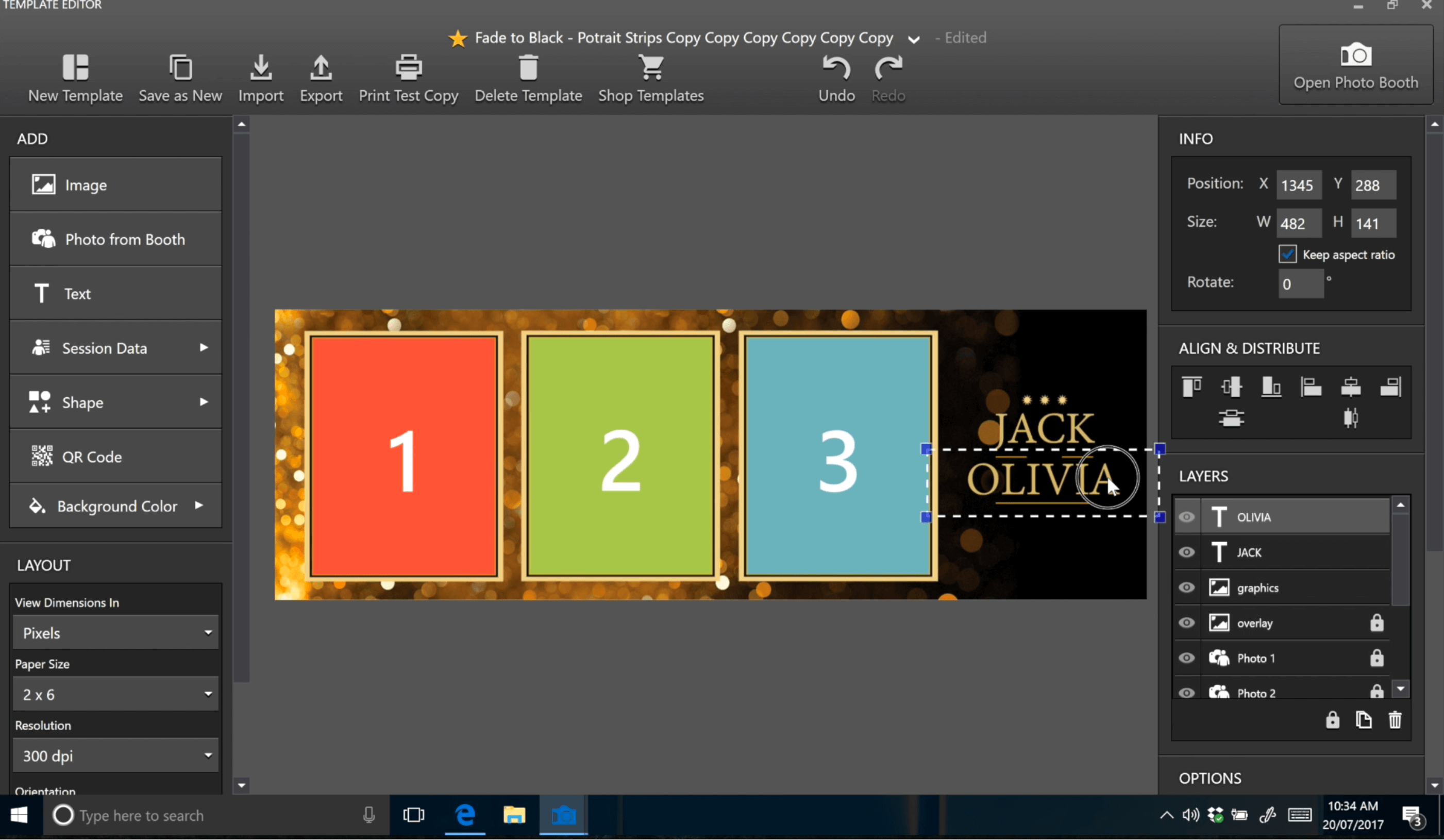Open the Paper Size dropdown
1444x840 pixels.
pyautogui.click(x=114, y=694)
